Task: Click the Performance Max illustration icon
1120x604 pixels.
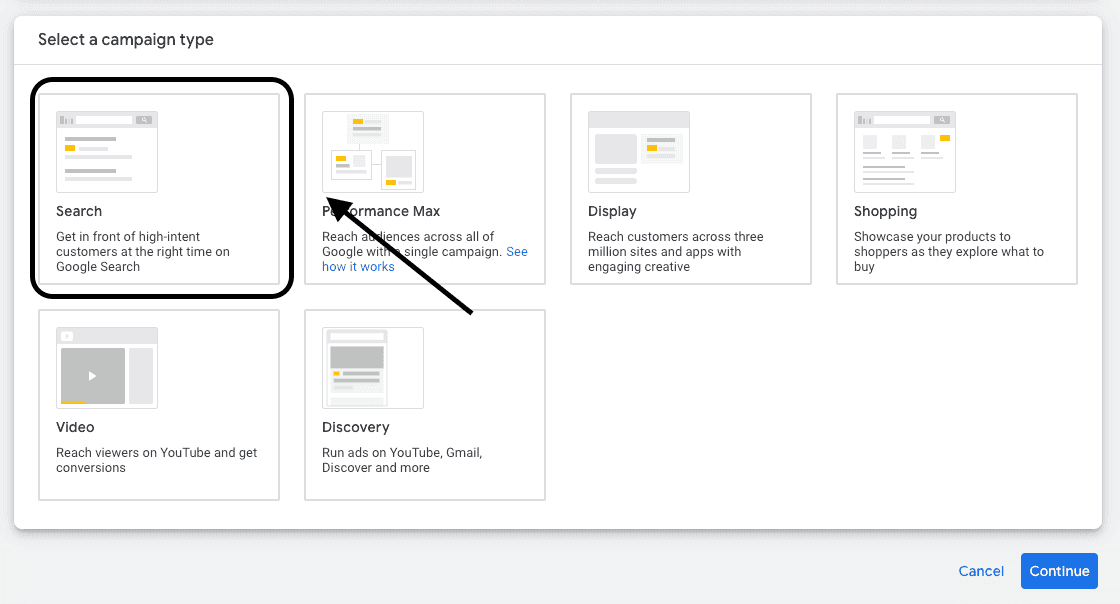Action: pos(372,152)
